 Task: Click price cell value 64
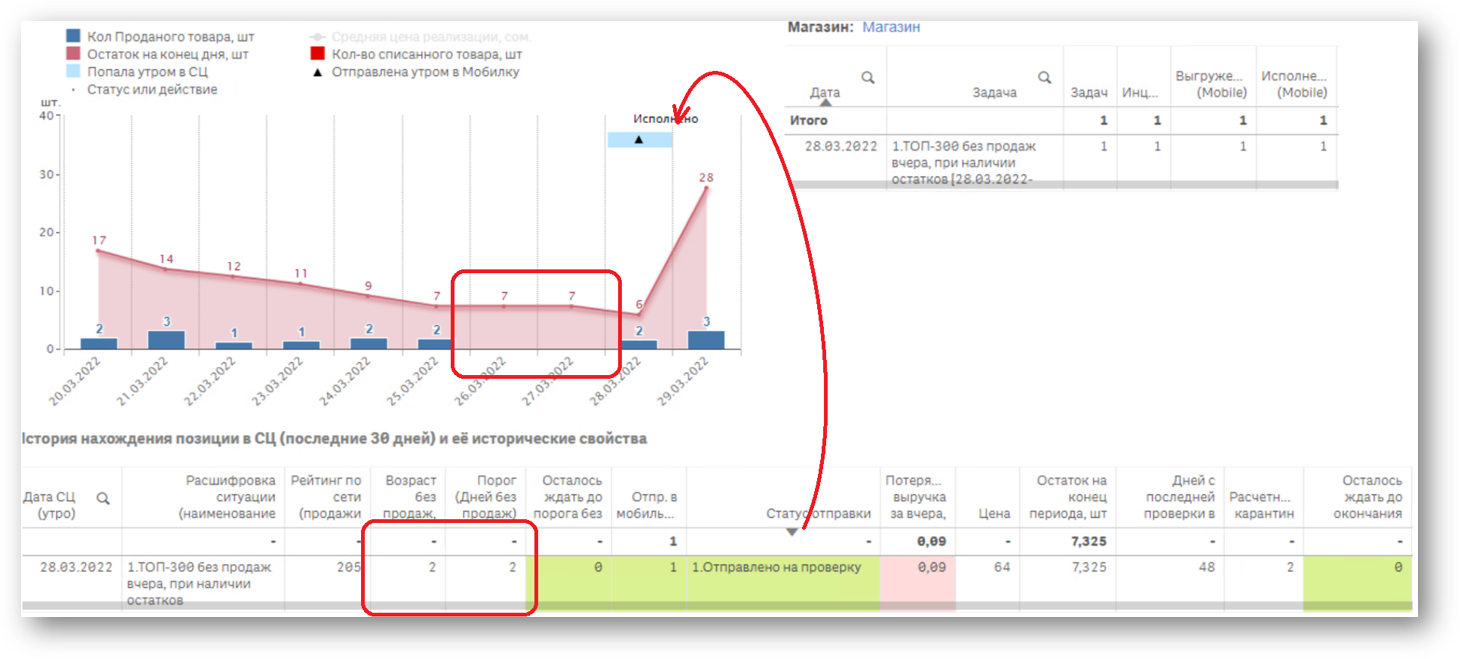click(x=1003, y=567)
